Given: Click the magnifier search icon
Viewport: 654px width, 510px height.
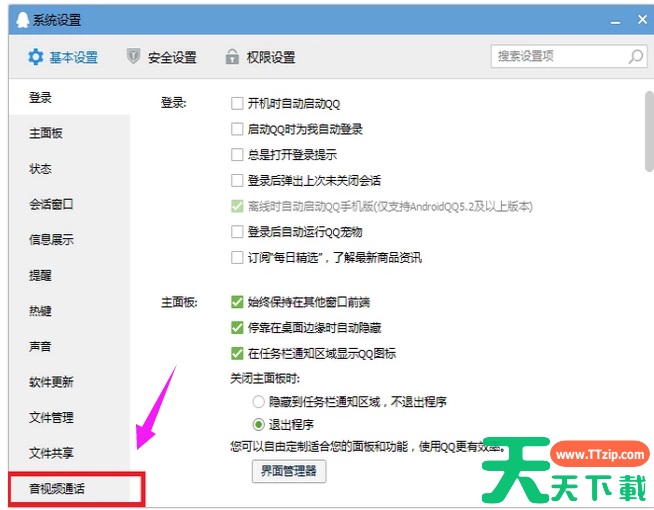Looking at the screenshot, I should tap(636, 56).
